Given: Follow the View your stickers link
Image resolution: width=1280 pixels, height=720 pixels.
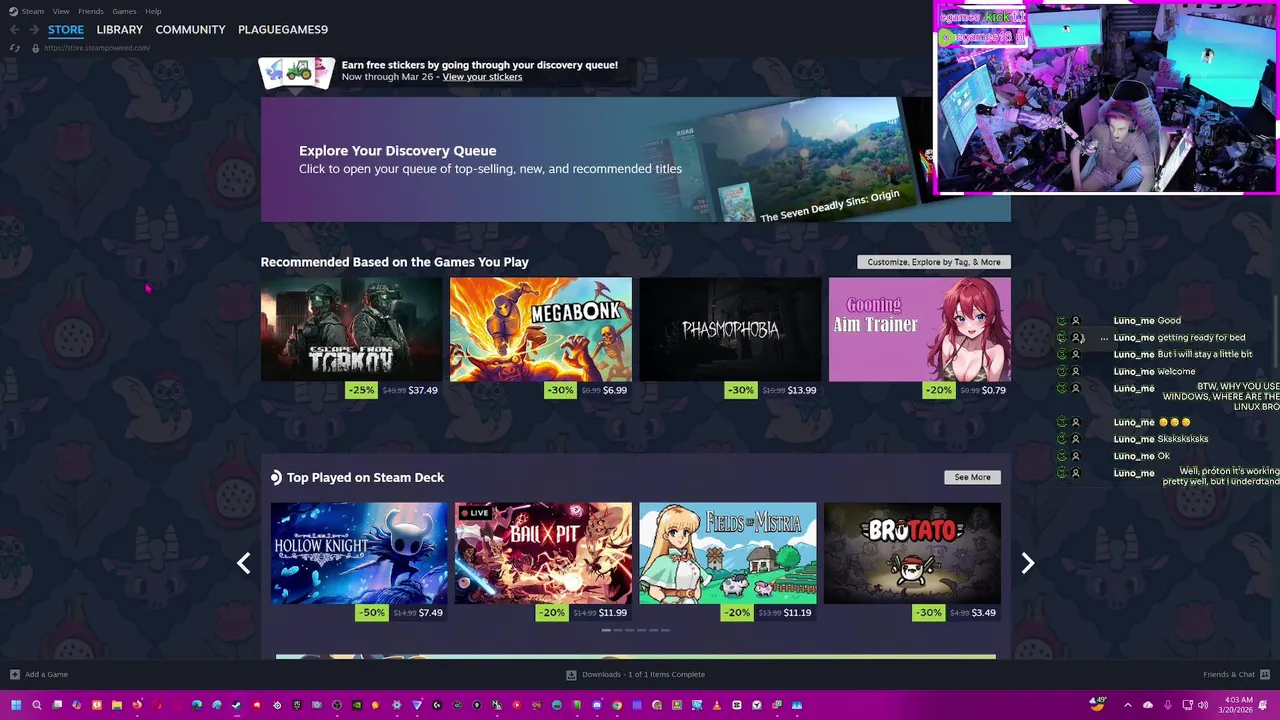Looking at the screenshot, I should pos(482,77).
